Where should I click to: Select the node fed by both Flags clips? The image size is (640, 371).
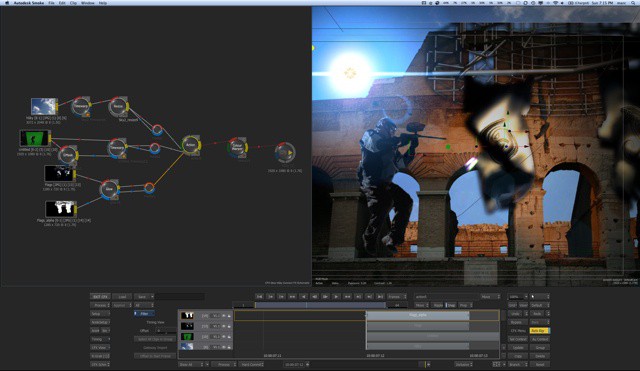click(109, 189)
